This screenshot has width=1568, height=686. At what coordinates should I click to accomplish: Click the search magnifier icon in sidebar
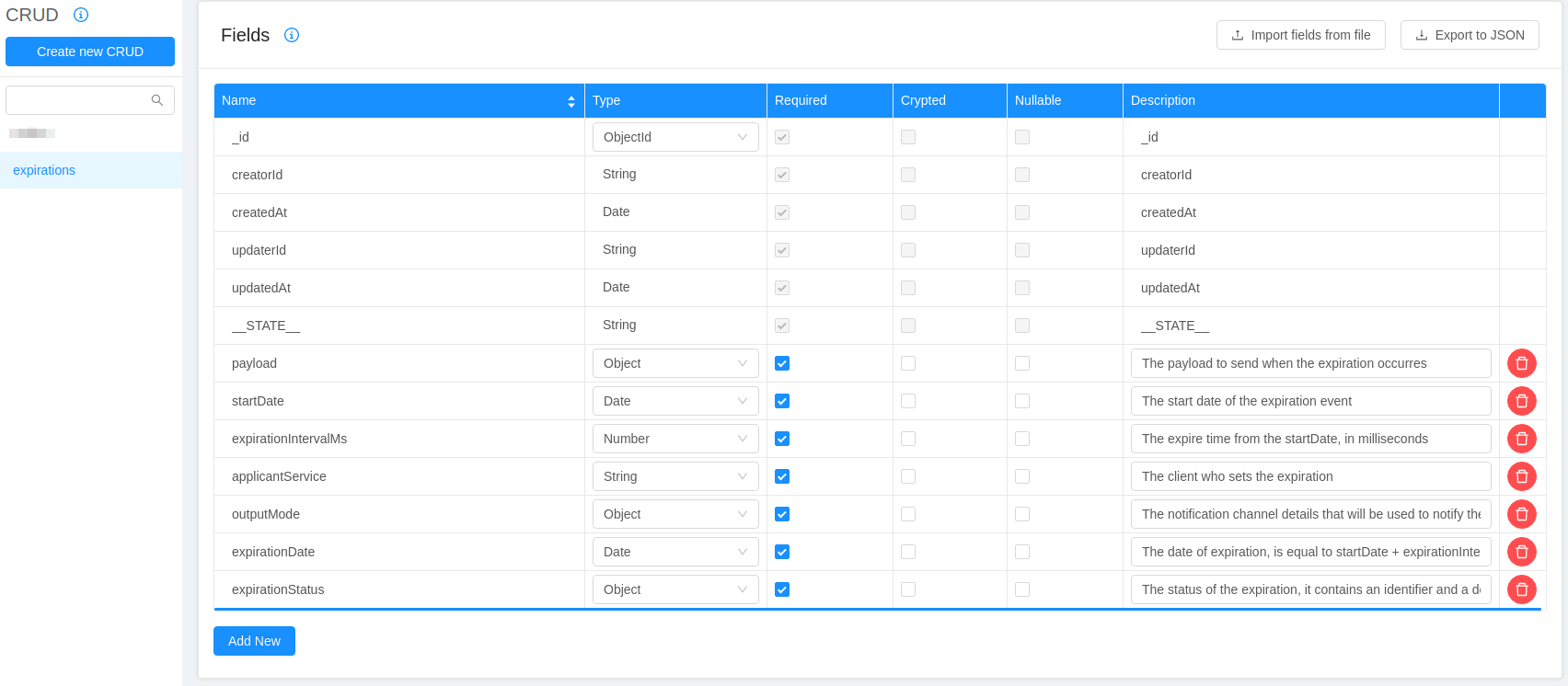coord(157,100)
